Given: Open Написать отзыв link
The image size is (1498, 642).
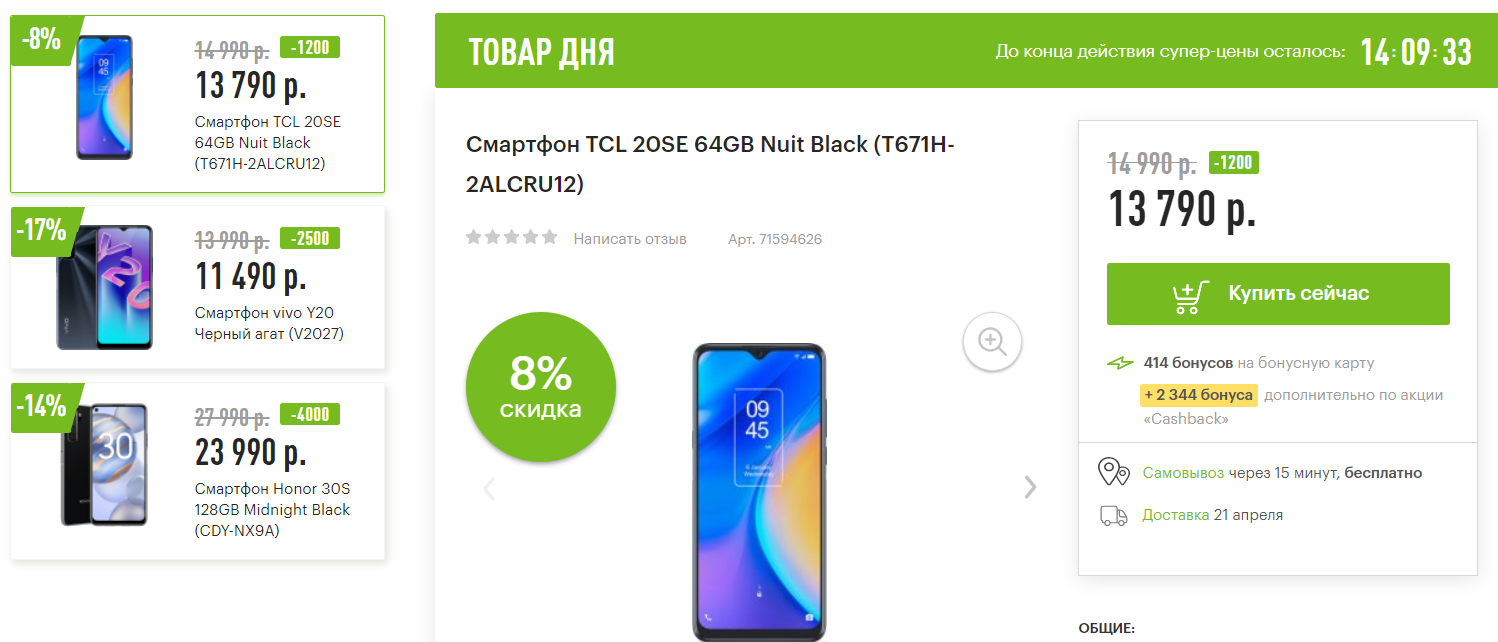Looking at the screenshot, I should coord(630,239).
